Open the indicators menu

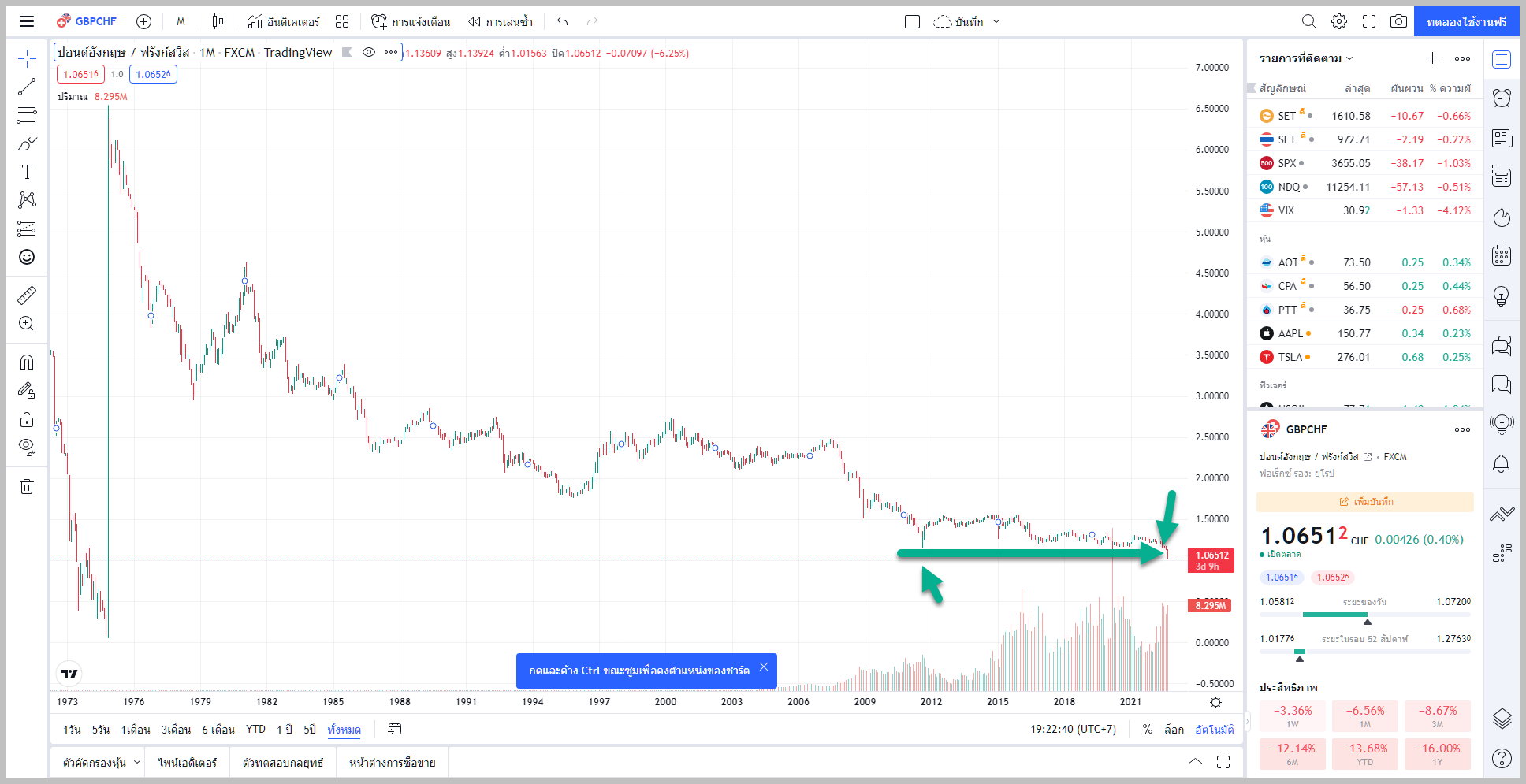tap(283, 21)
